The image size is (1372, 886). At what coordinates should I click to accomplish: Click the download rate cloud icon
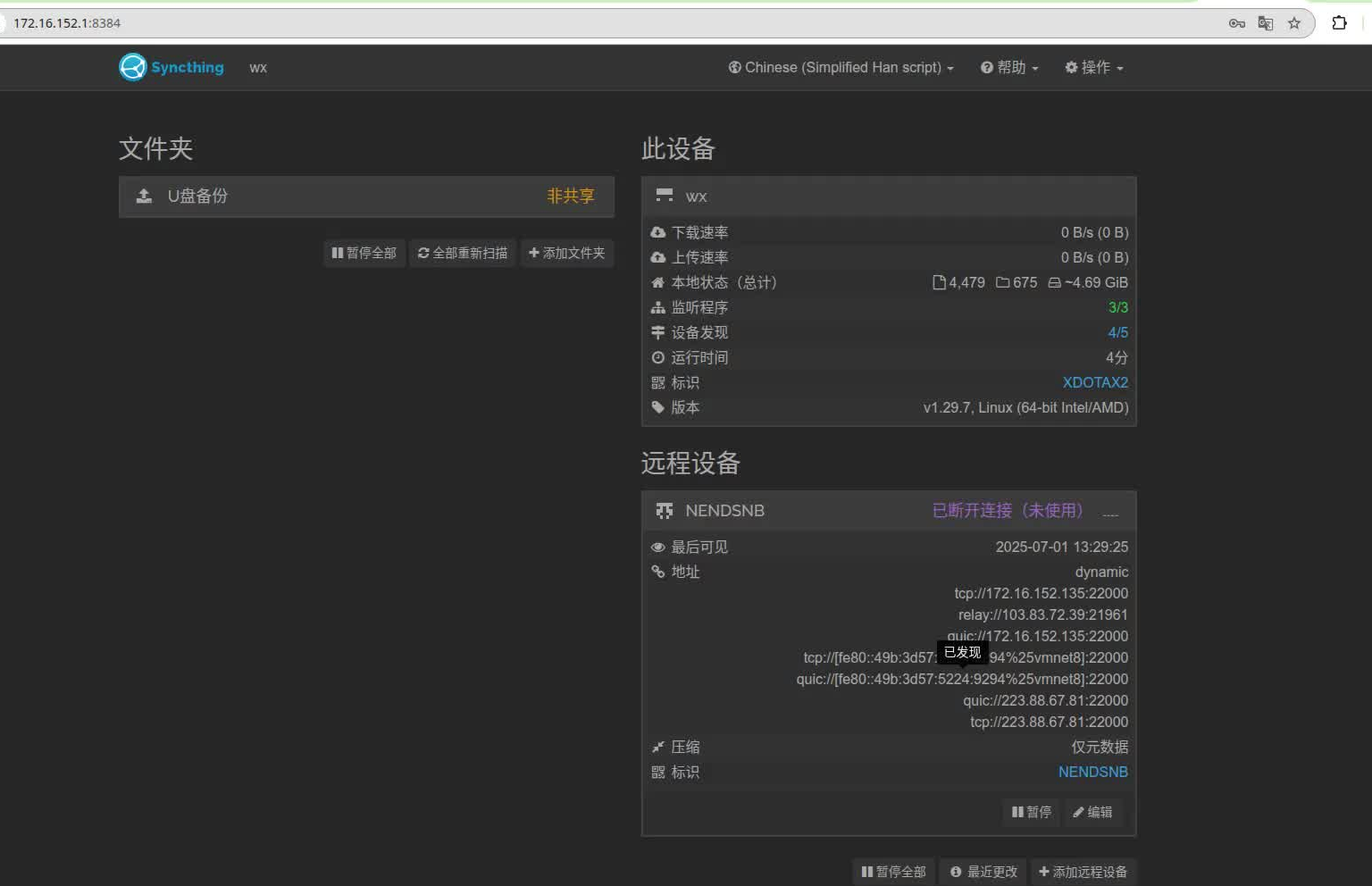658,232
